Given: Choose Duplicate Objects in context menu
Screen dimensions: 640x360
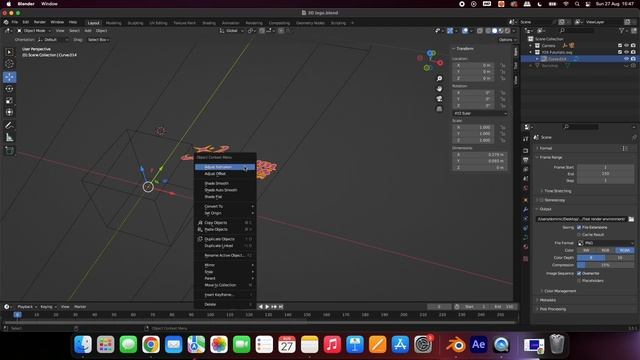Looking at the screenshot, I should (225, 239).
